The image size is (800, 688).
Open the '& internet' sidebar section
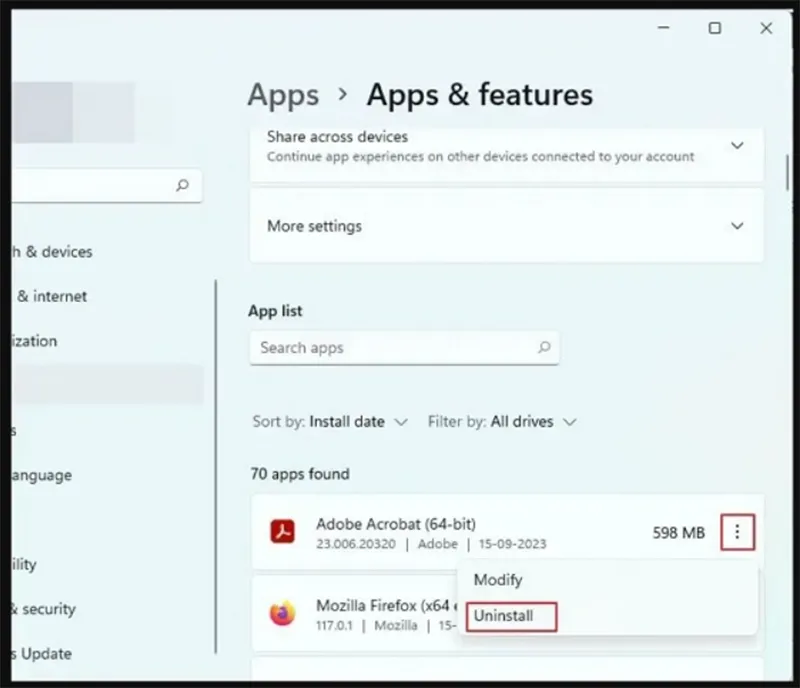(x=51, y=296)
